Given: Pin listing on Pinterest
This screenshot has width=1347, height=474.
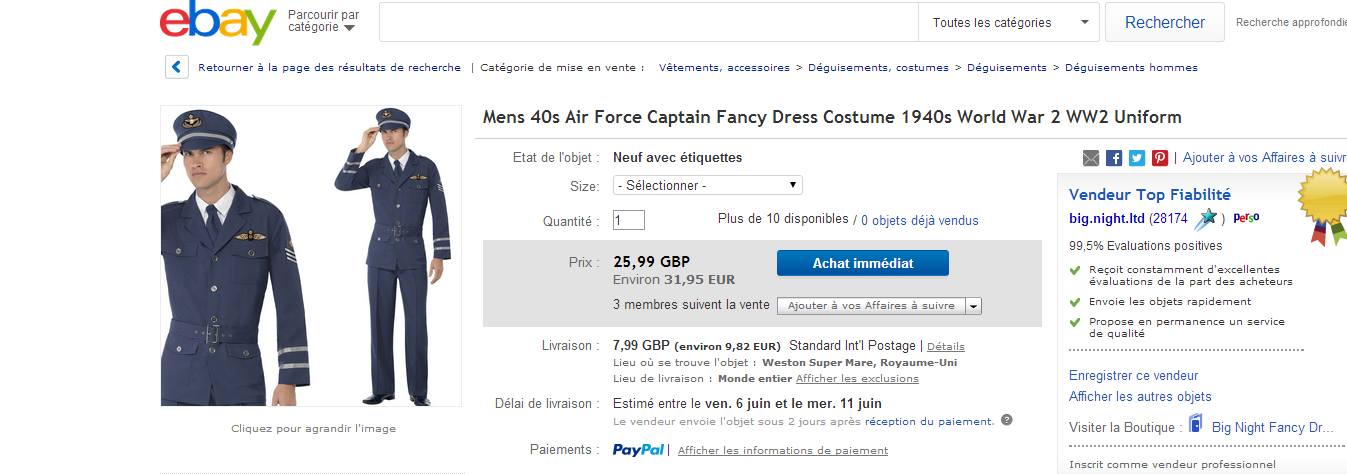Looking at the screenshot, I should pyautogui.click(x=1160, y=158).
